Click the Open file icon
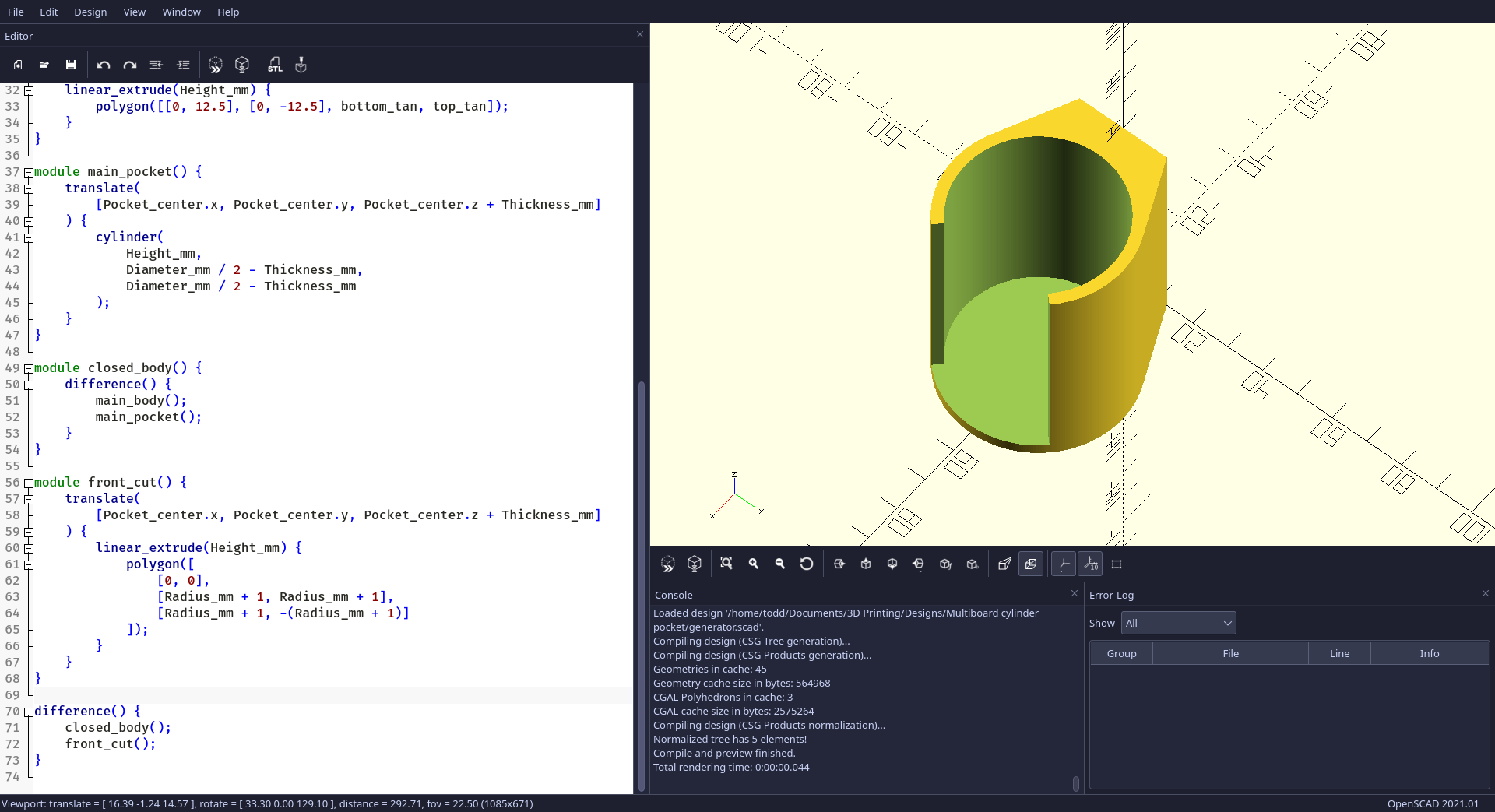 coord(44,65)
